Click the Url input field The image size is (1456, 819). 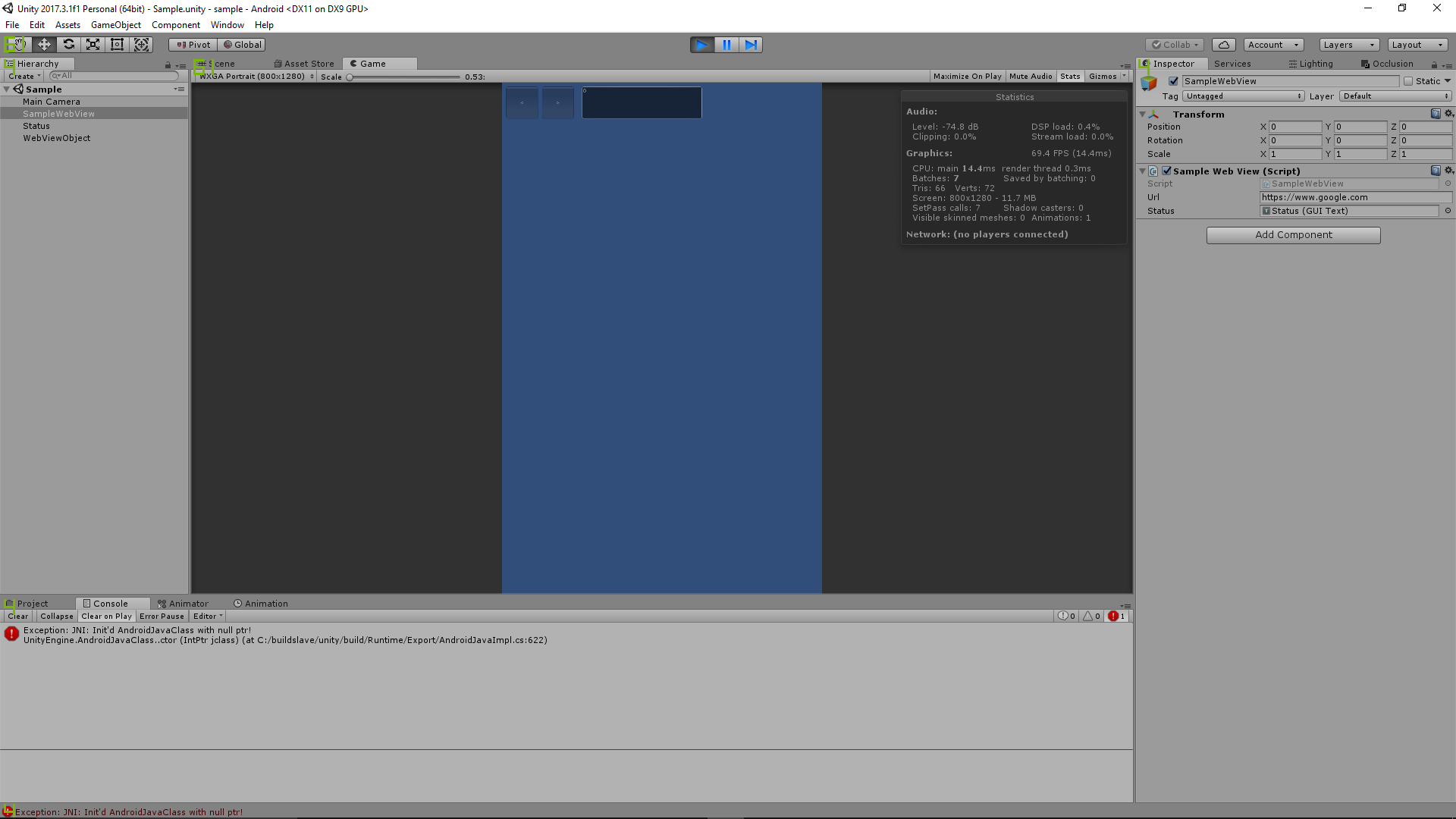pos(1356,197)
